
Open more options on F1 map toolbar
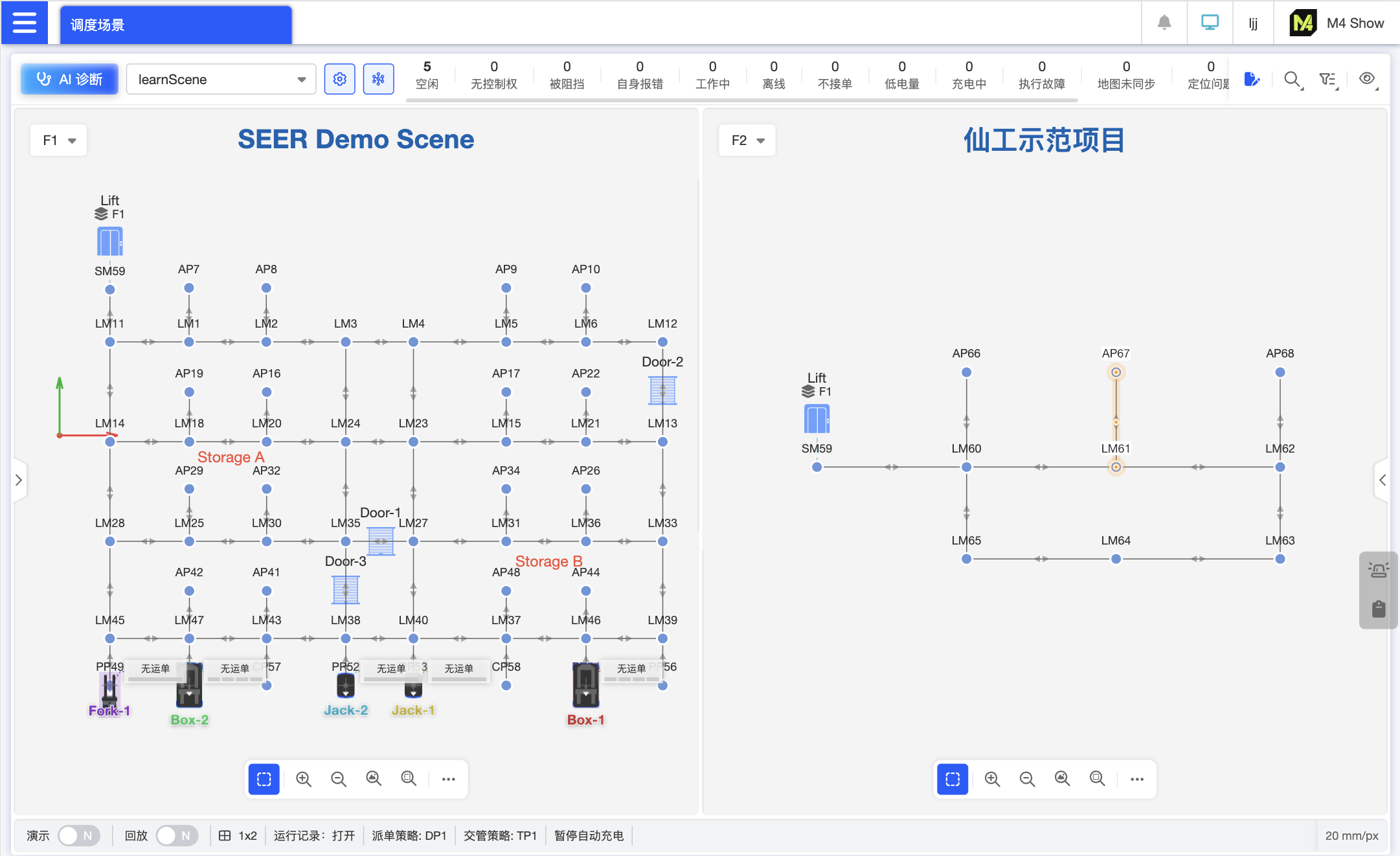coord(448,779)
